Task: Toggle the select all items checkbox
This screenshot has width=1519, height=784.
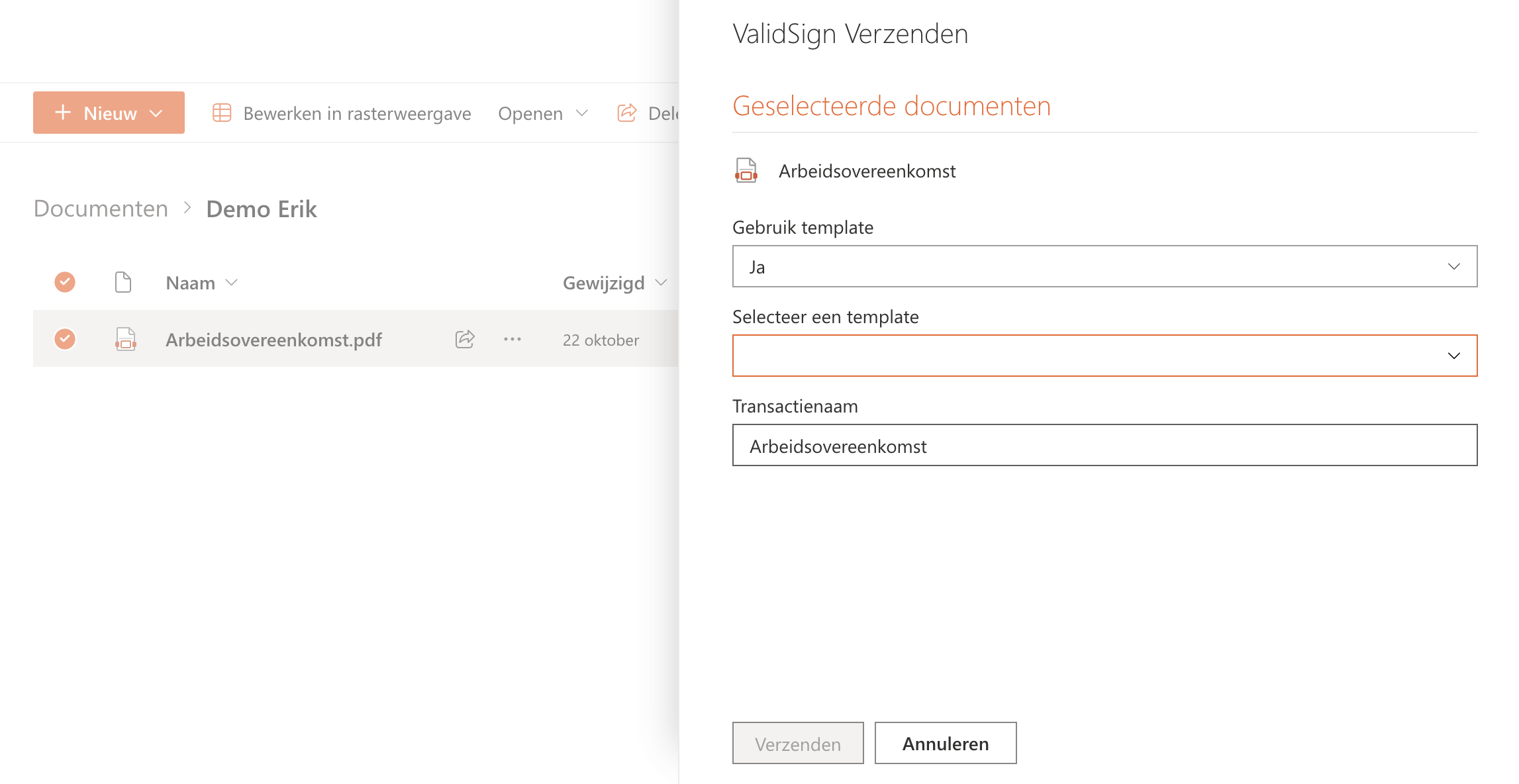Action: pos(65,282)
